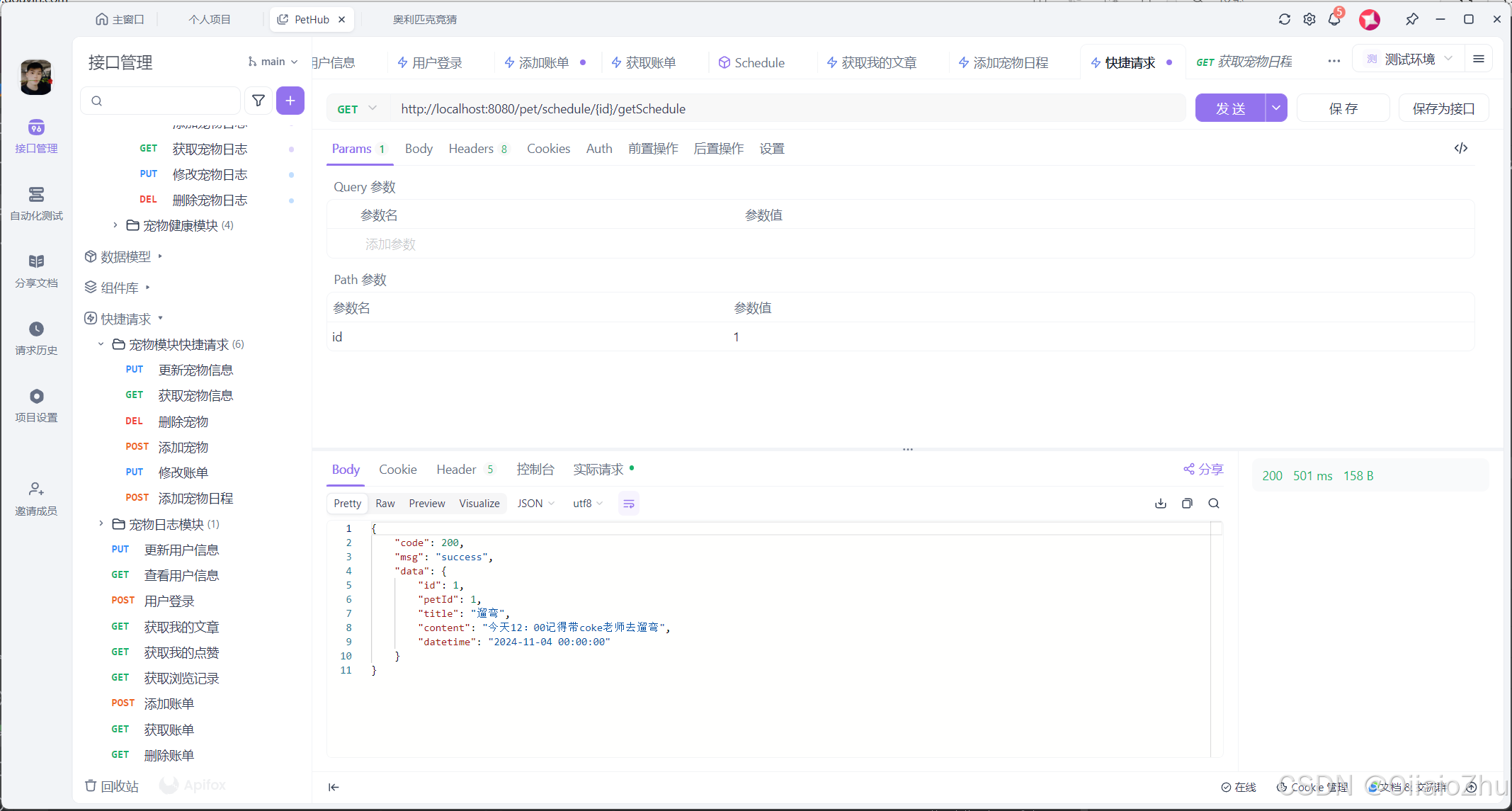Click the 发送 send button
Viewport: 1512px width, 811px height.
coord(1231,108)
